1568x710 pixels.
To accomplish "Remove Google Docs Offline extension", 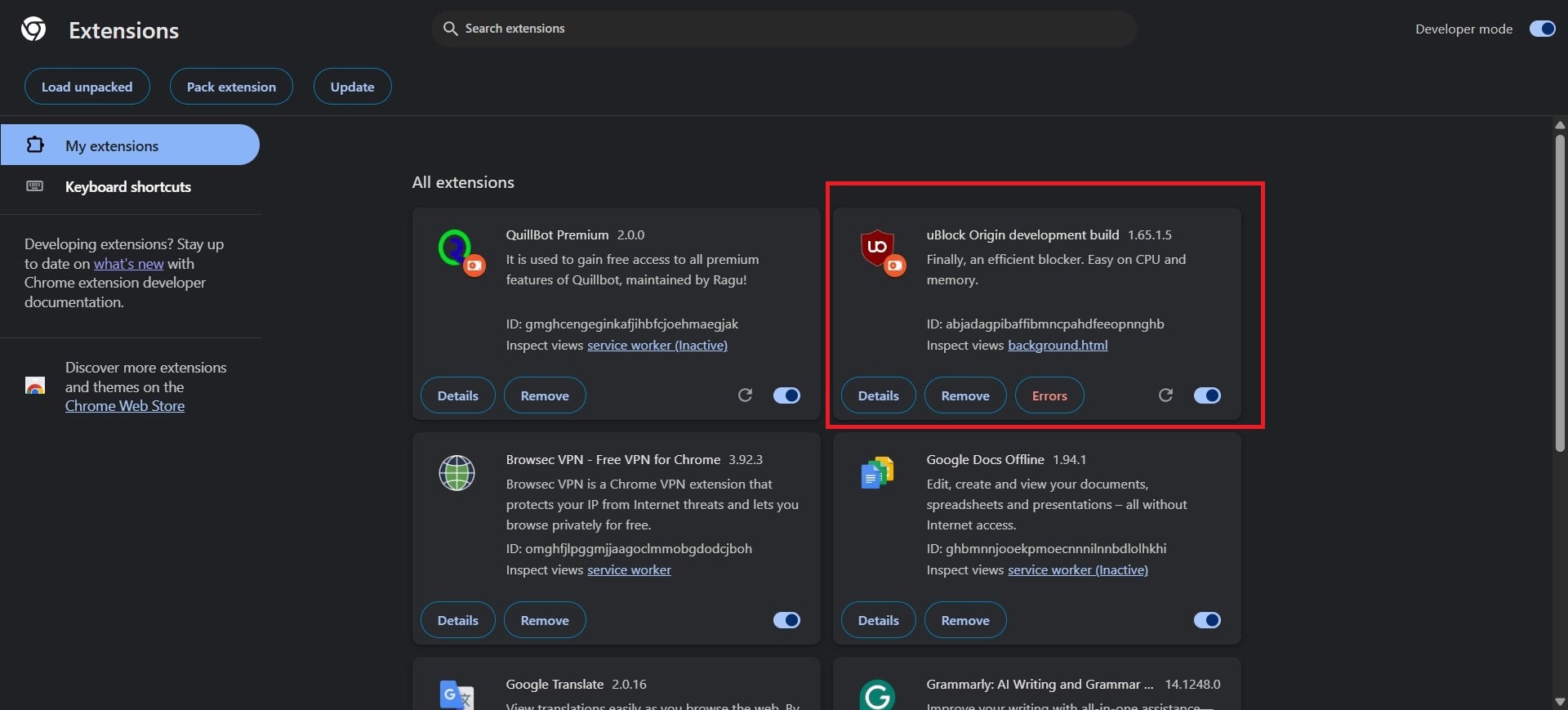I will tap(965, 620).
